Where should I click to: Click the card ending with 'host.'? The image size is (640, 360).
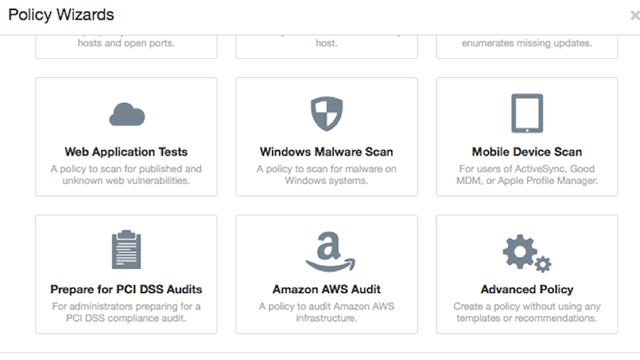(x=327, y=47)
